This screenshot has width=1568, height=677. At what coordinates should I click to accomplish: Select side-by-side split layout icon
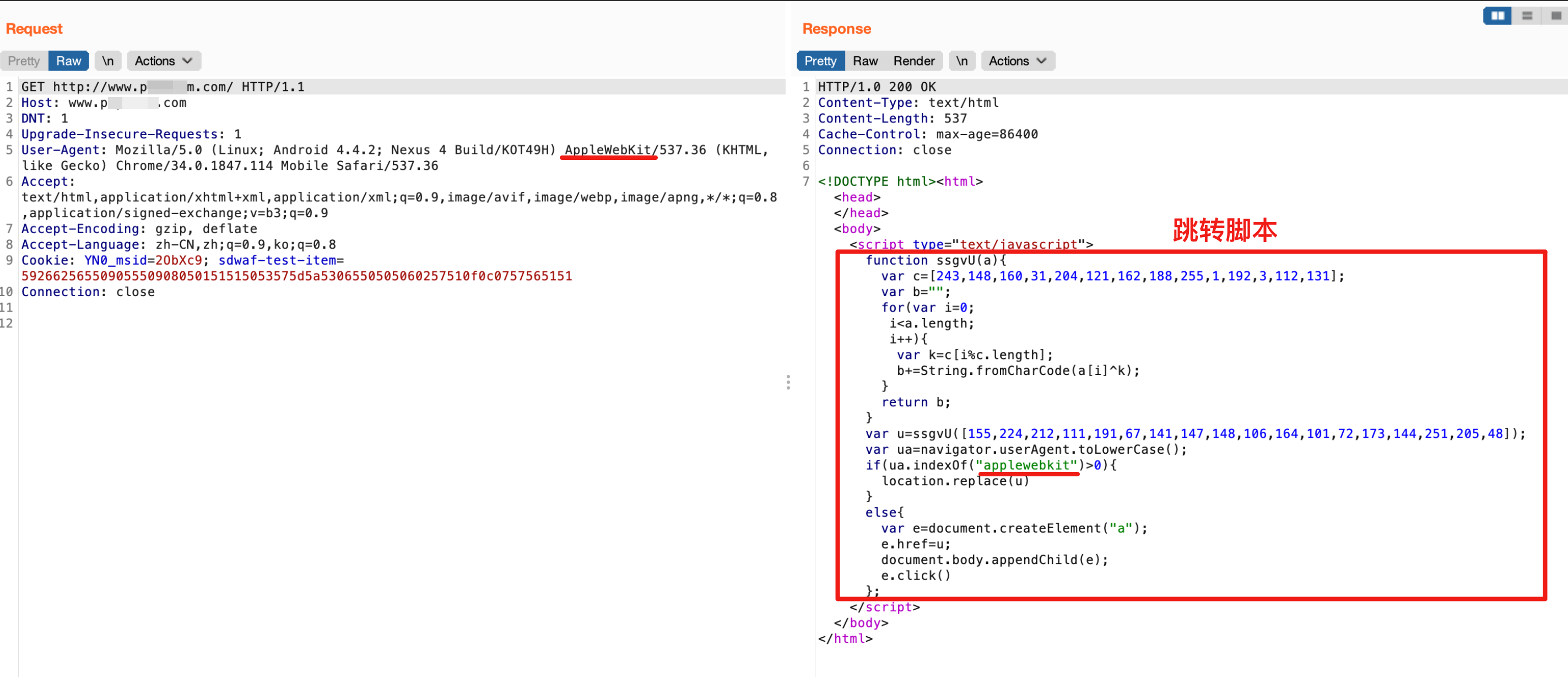pyautogui.click(x=1497, y=15)
